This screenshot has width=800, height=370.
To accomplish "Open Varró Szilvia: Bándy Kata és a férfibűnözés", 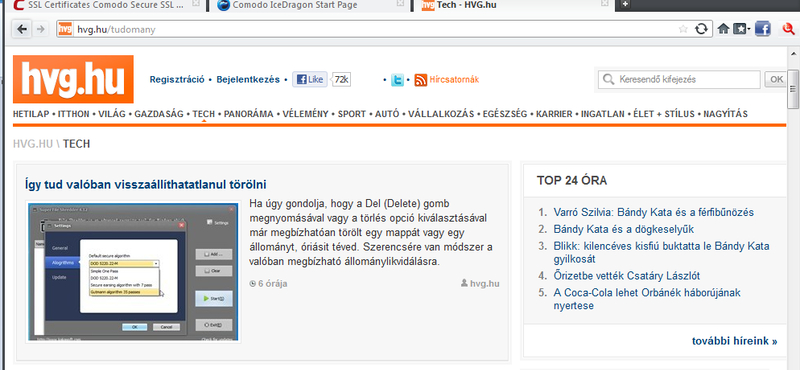I will 654,212.
